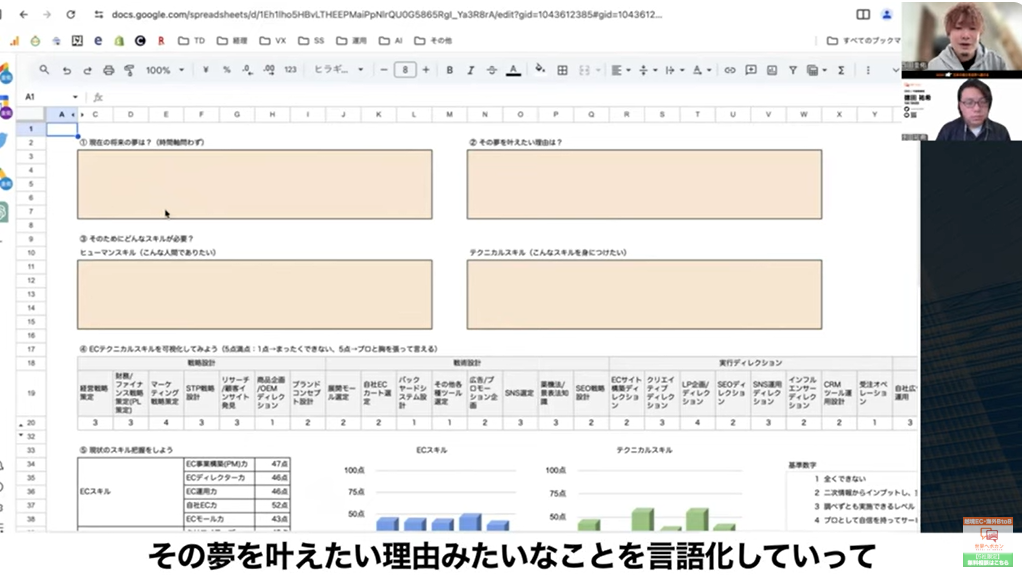Toggle strikethrough formatting
This screenshot has height=576, width=1022.
pyautogui.click(x=491, y=70)
